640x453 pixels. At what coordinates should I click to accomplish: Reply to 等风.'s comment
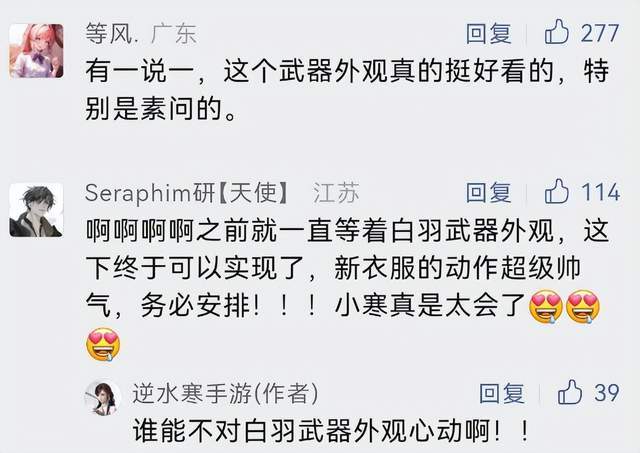(489, 33)
